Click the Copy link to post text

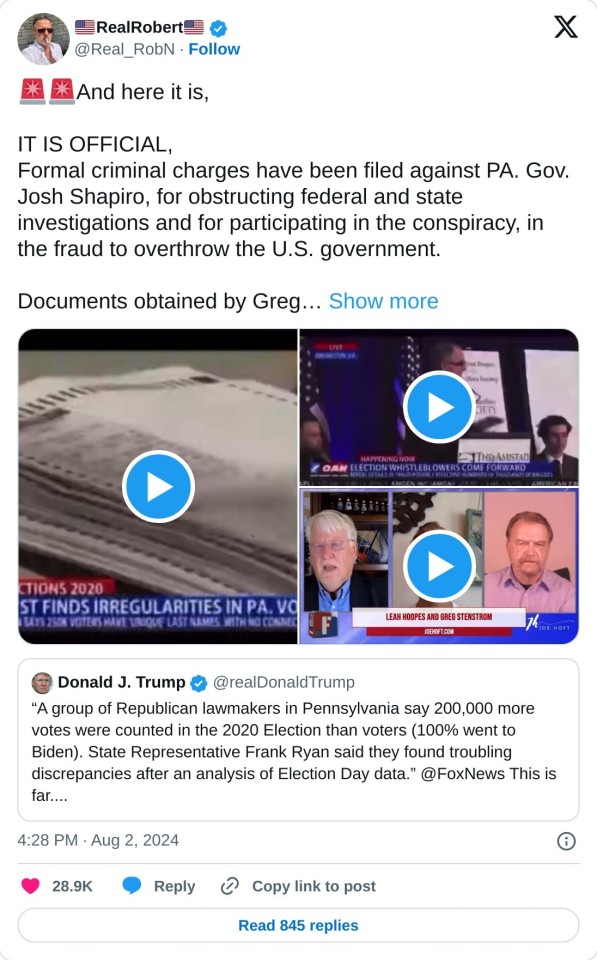coord(314,886)
